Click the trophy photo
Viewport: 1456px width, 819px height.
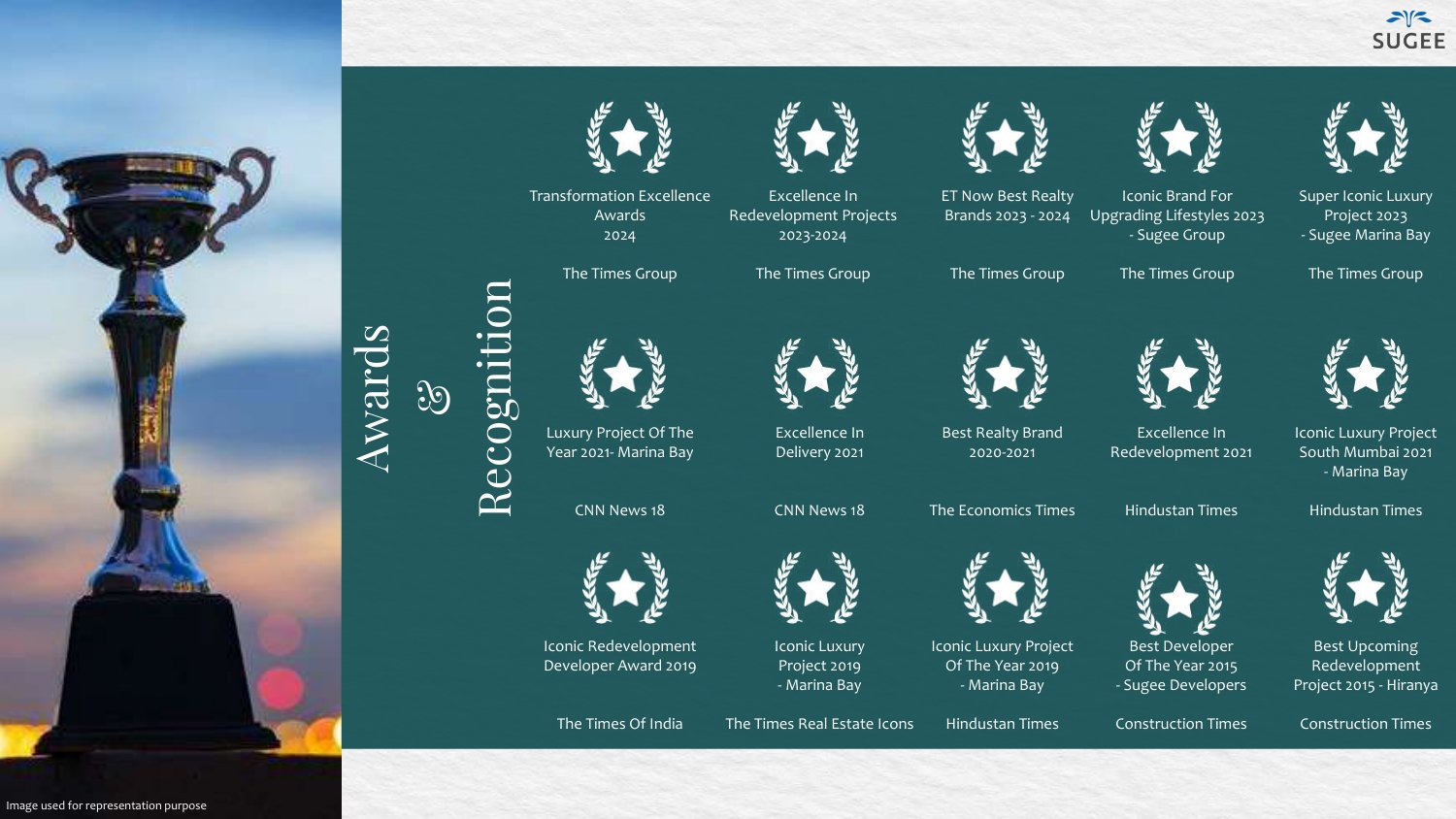pos(171,409)
